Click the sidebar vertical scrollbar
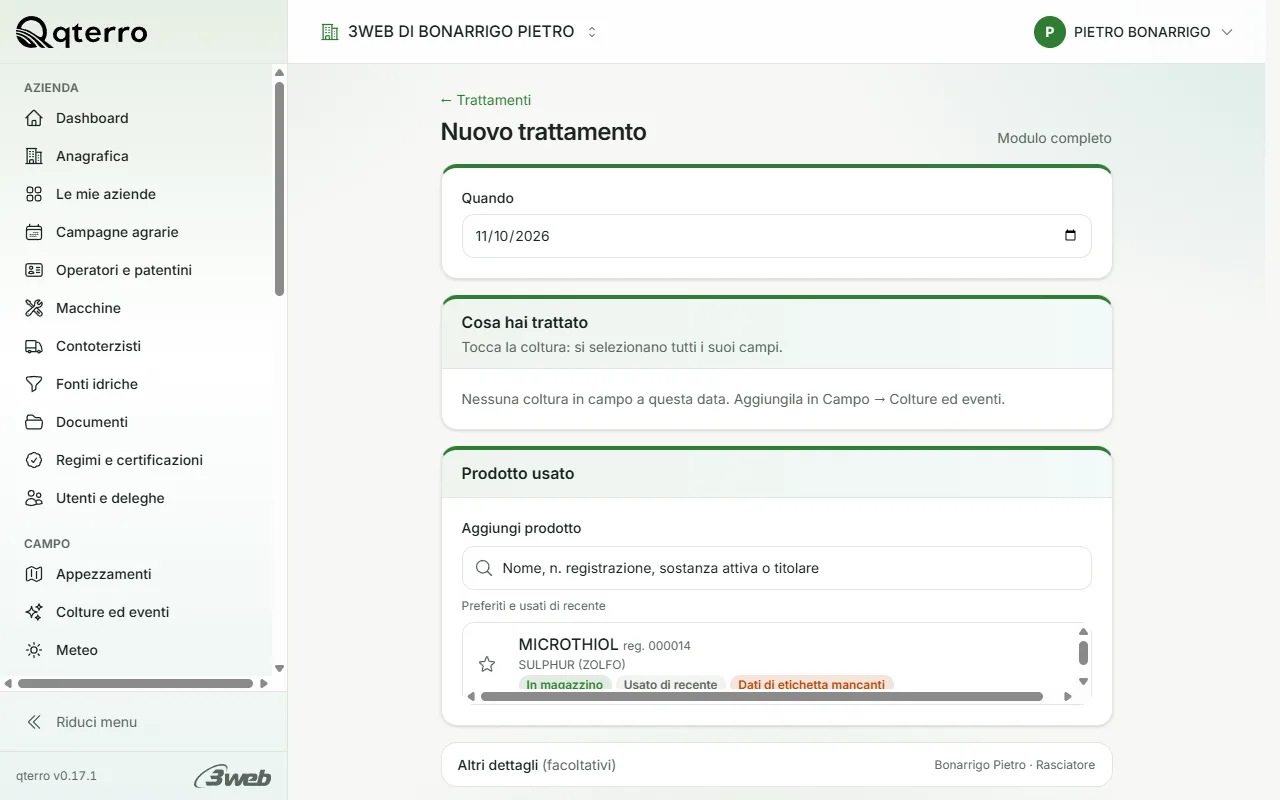This screenshot has height=800, width=1280. click(280, 188)
